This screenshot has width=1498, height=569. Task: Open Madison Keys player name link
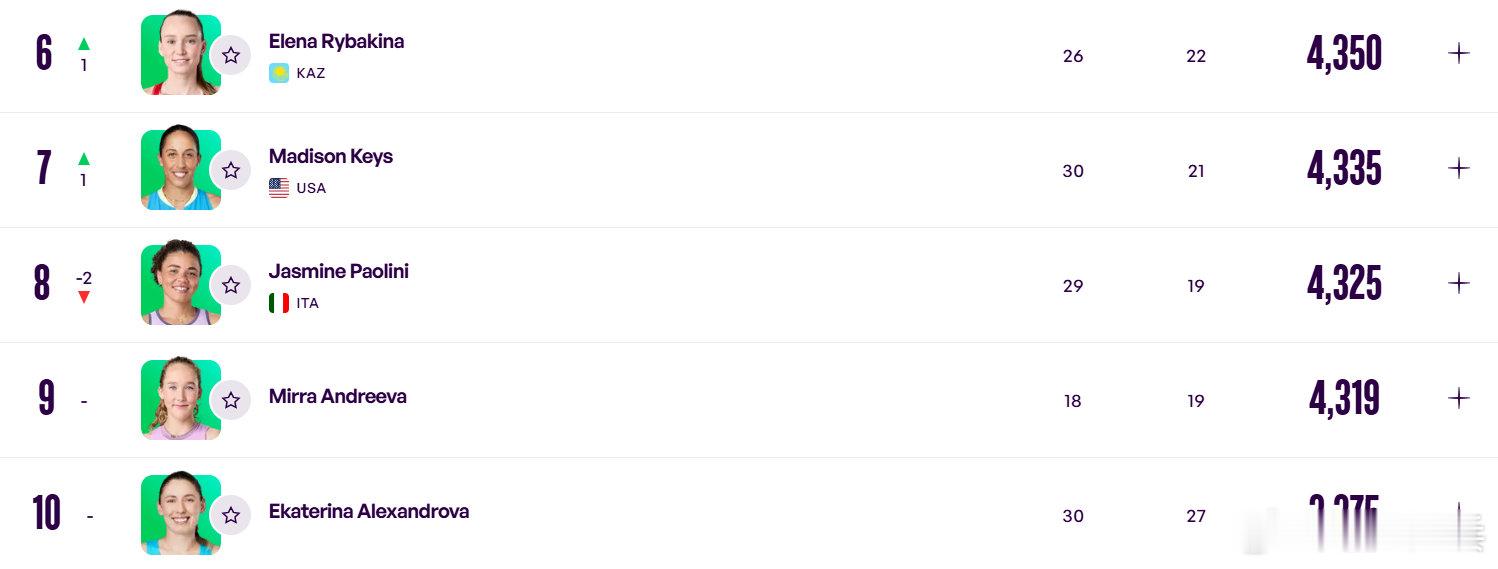click(x=331, y=157)
